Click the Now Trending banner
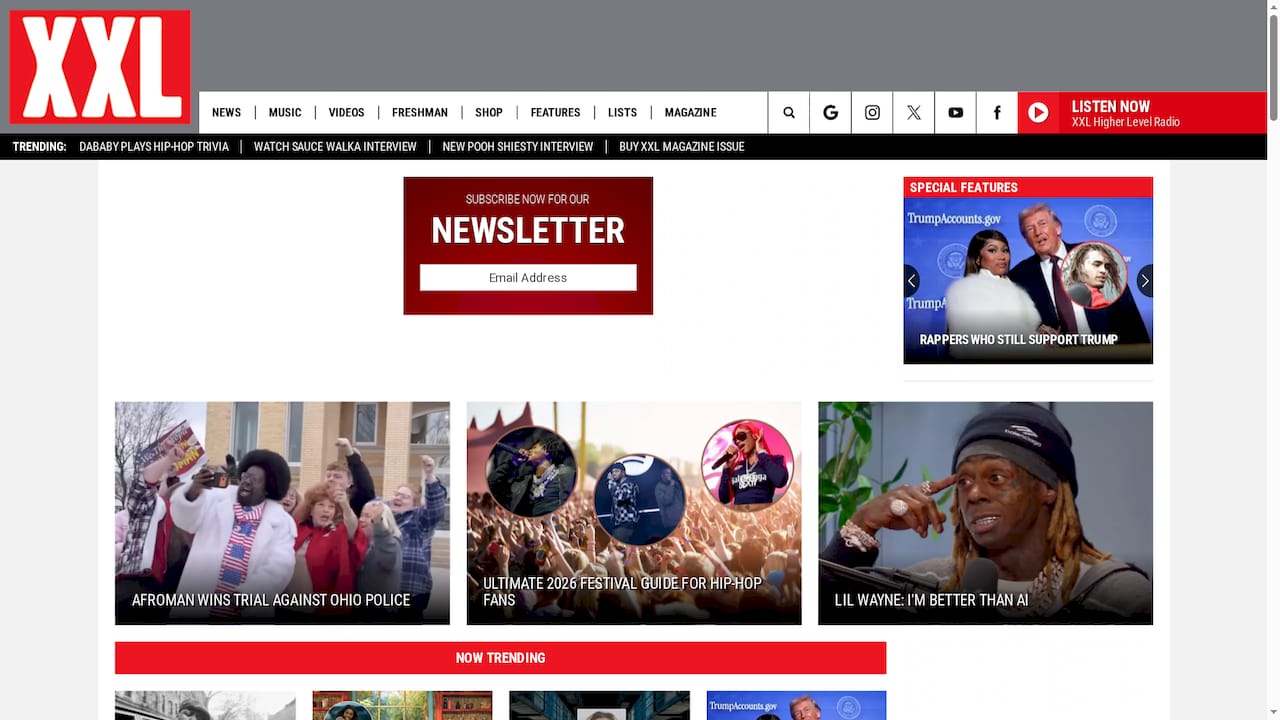 500,658
